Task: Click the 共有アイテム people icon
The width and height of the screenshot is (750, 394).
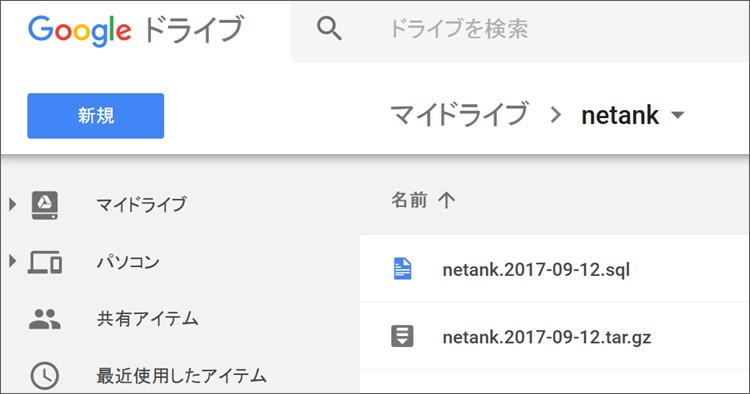Action: tap(44, 319)
